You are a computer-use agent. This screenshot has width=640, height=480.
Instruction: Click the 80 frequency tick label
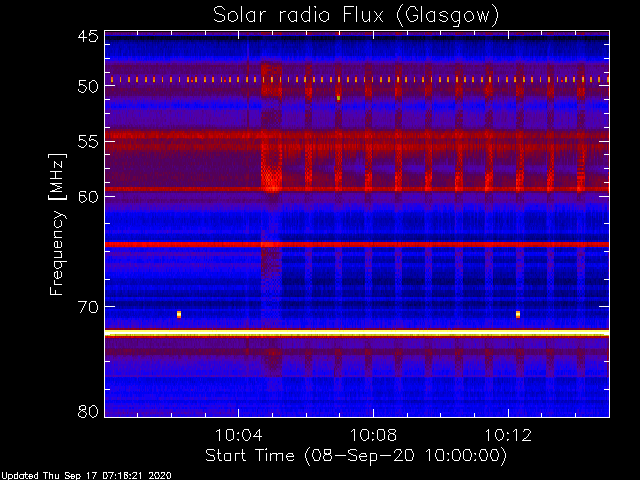(x=88, y=411)
